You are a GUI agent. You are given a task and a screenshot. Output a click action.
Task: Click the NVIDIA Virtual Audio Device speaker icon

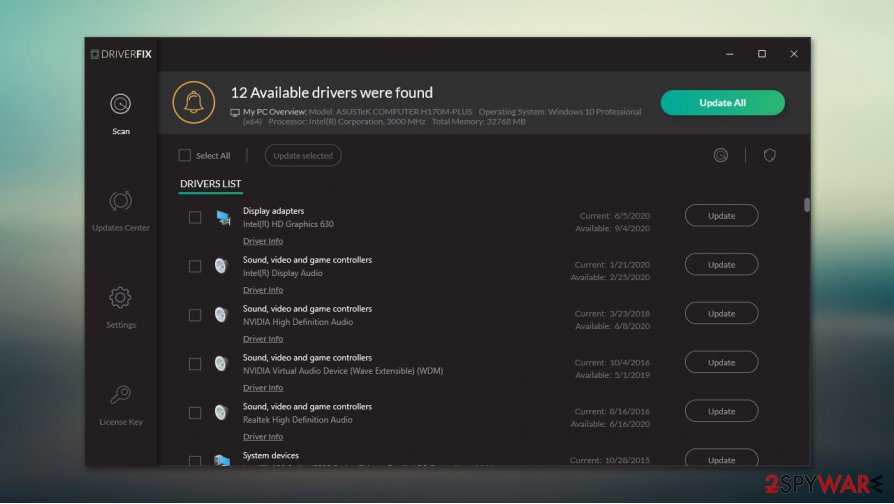221,364
